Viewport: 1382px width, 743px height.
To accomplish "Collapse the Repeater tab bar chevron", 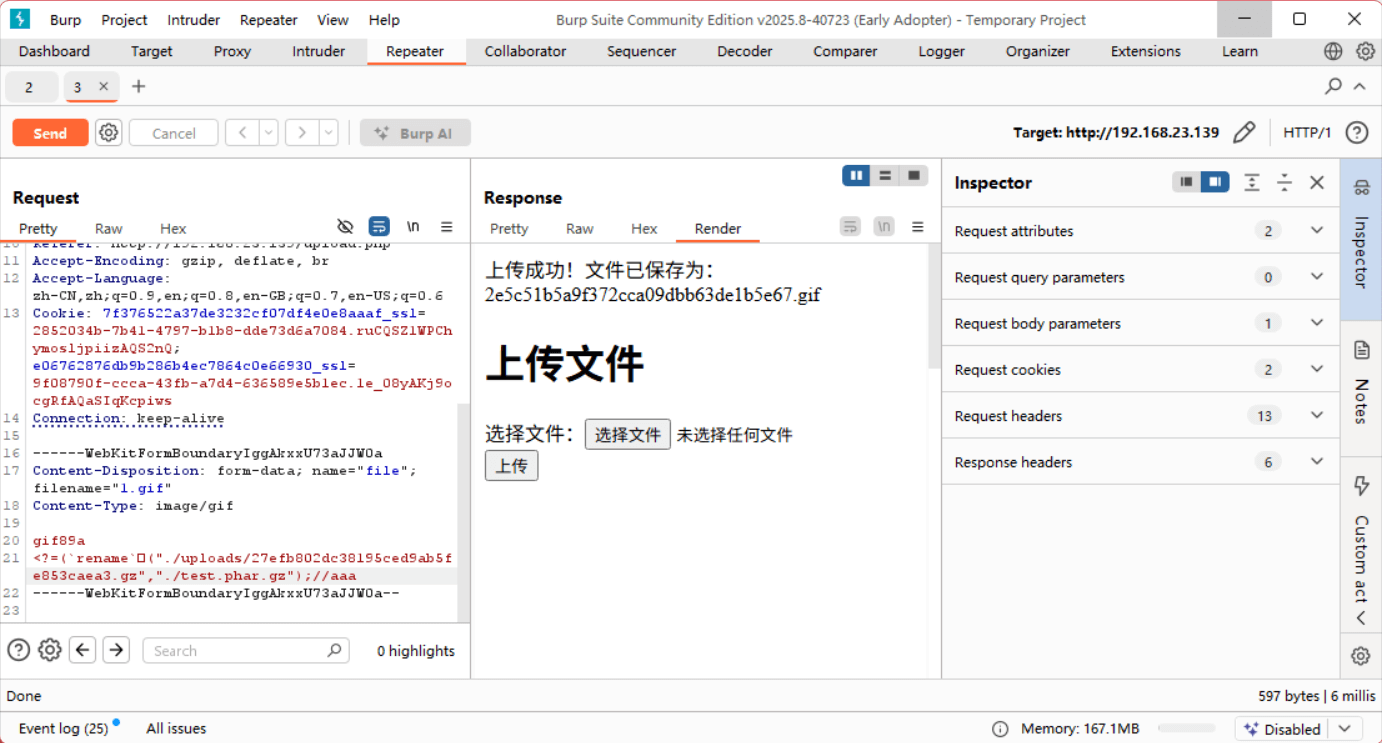I will click(x=1360, y=86).
